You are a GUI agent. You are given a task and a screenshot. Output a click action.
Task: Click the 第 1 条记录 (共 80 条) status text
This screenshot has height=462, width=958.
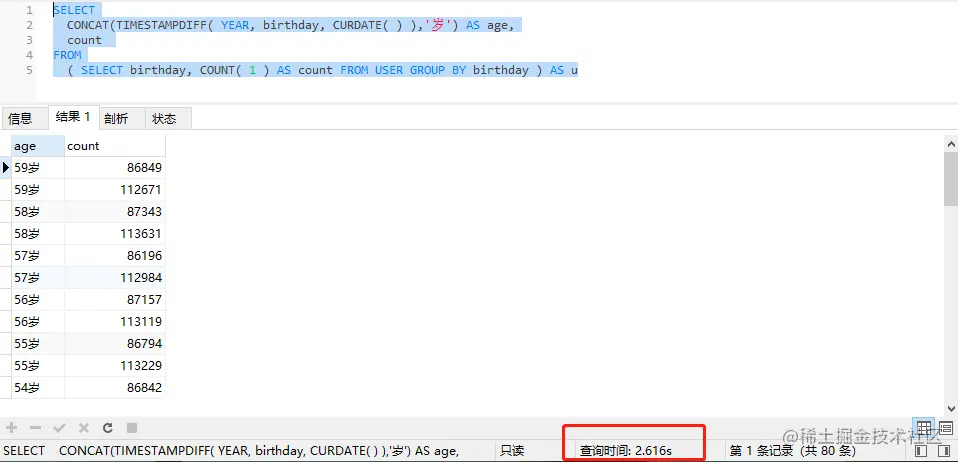(x=793, y=451)
